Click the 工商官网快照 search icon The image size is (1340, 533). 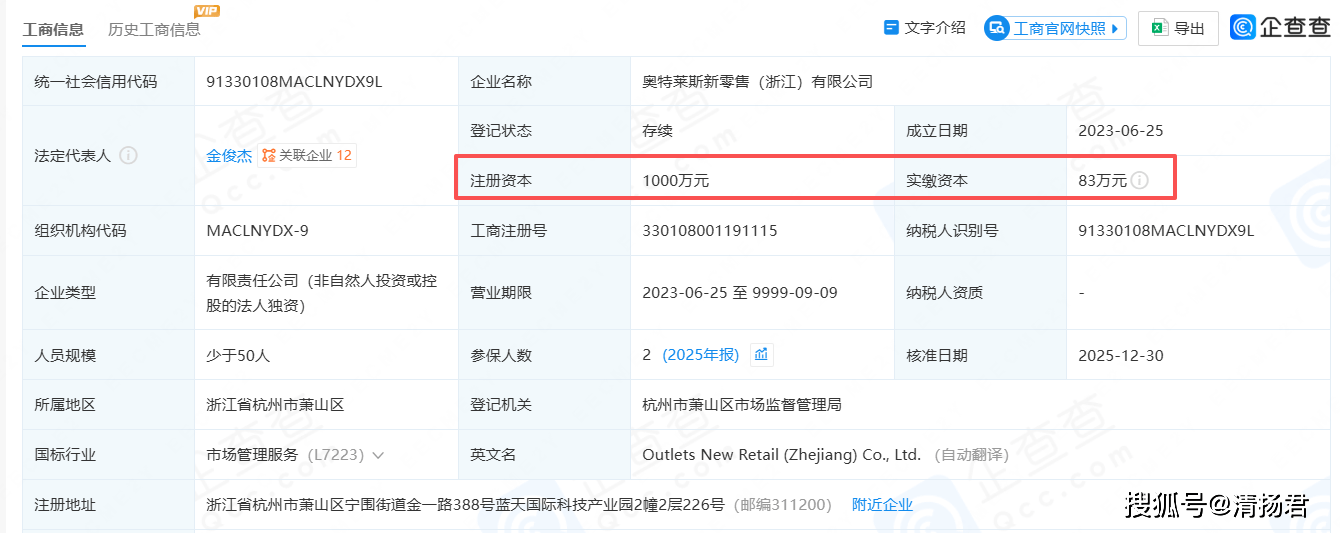click(997, 28)
